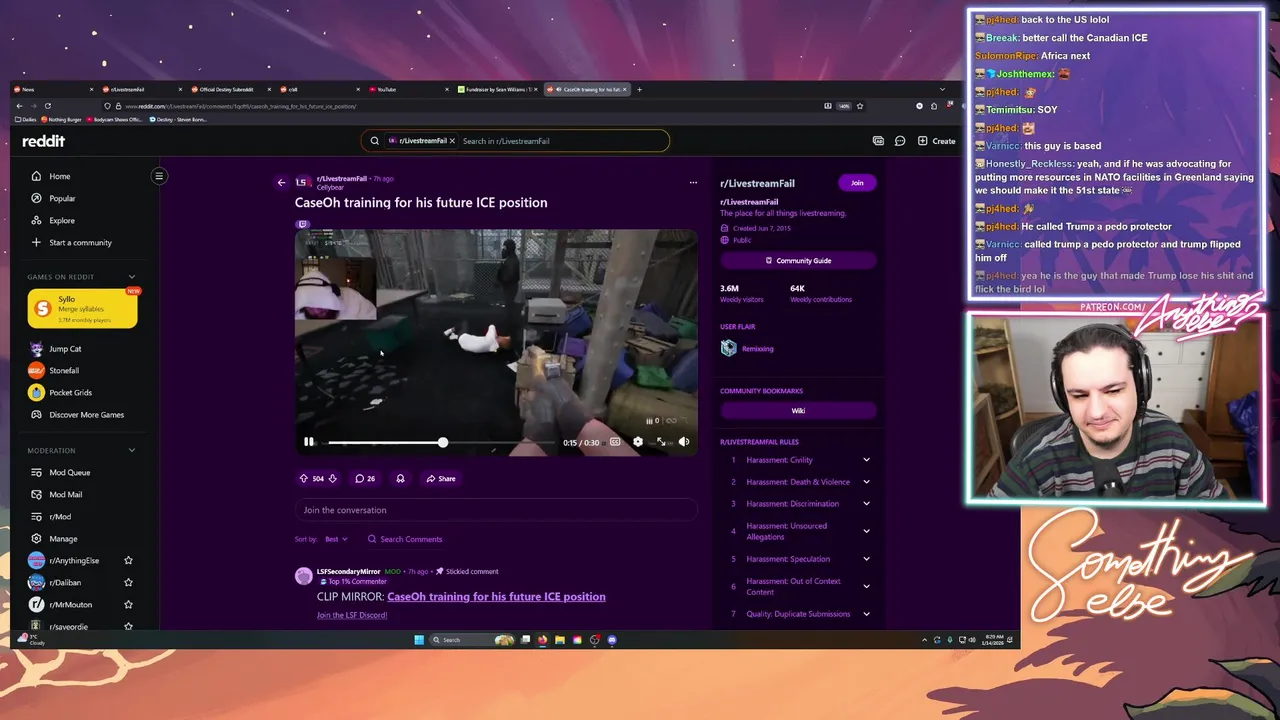The height and width of the screenshot is (720, 1280).
Task: Switch to the YouTube browser tab
Action: coord(410,89)
